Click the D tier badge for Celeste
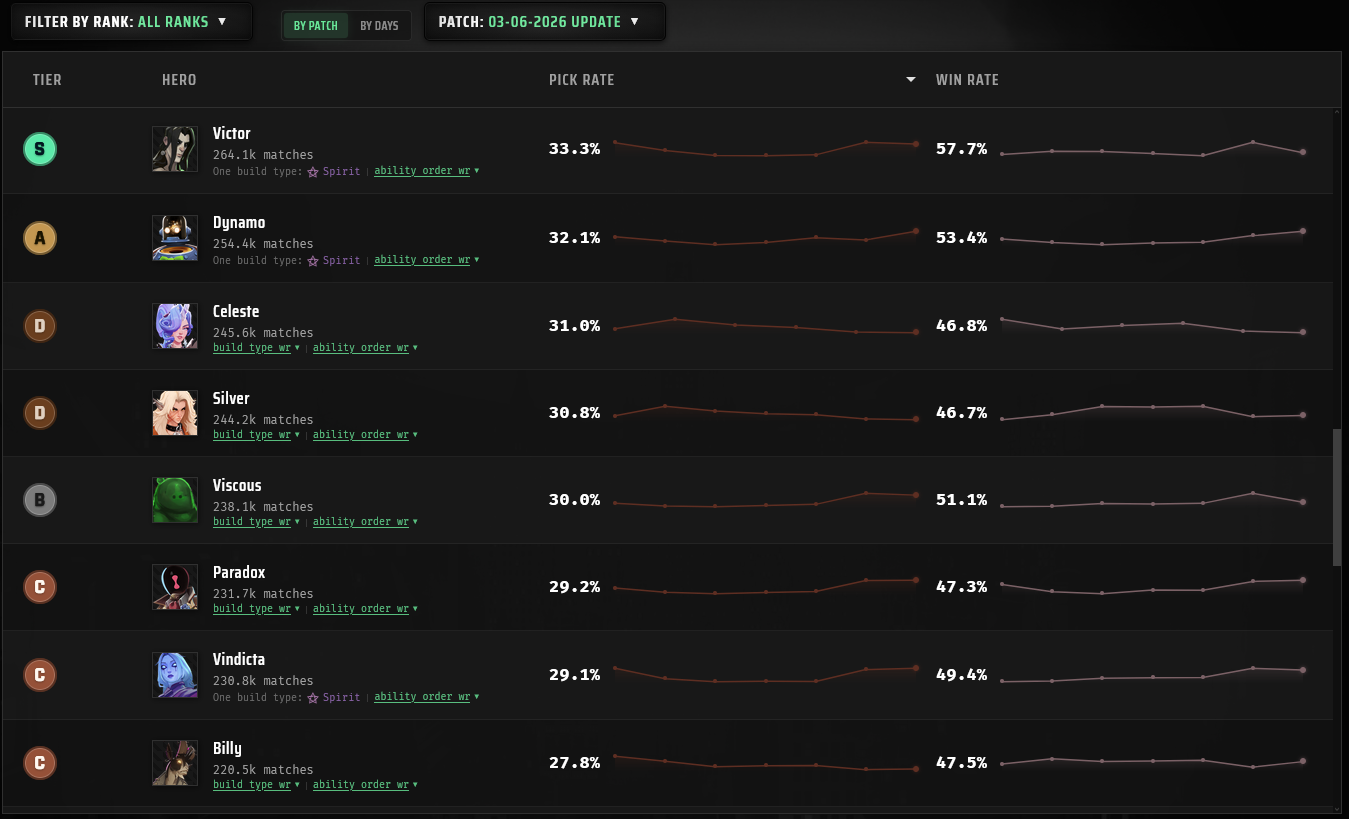 coord(40,326)
